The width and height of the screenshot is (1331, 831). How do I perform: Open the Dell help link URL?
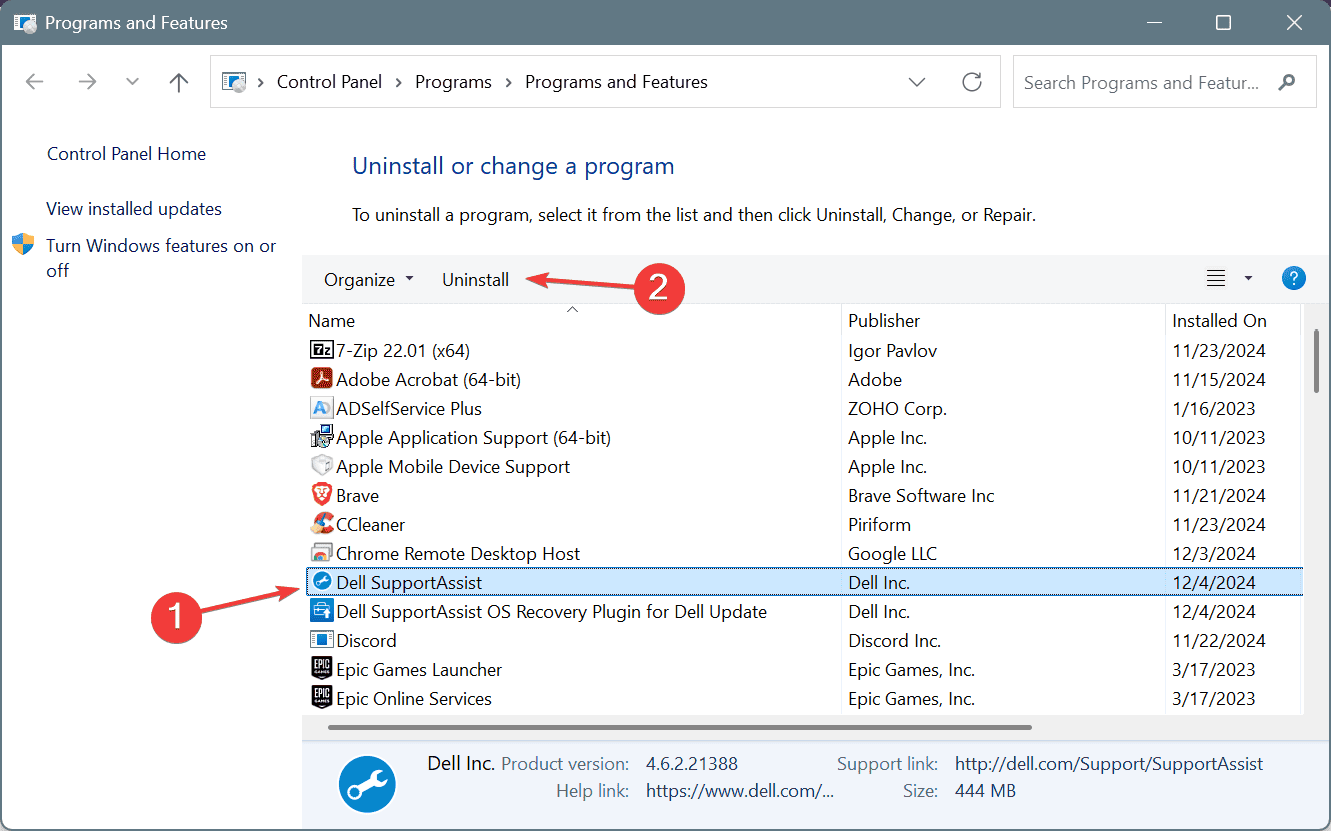(740, 791)
